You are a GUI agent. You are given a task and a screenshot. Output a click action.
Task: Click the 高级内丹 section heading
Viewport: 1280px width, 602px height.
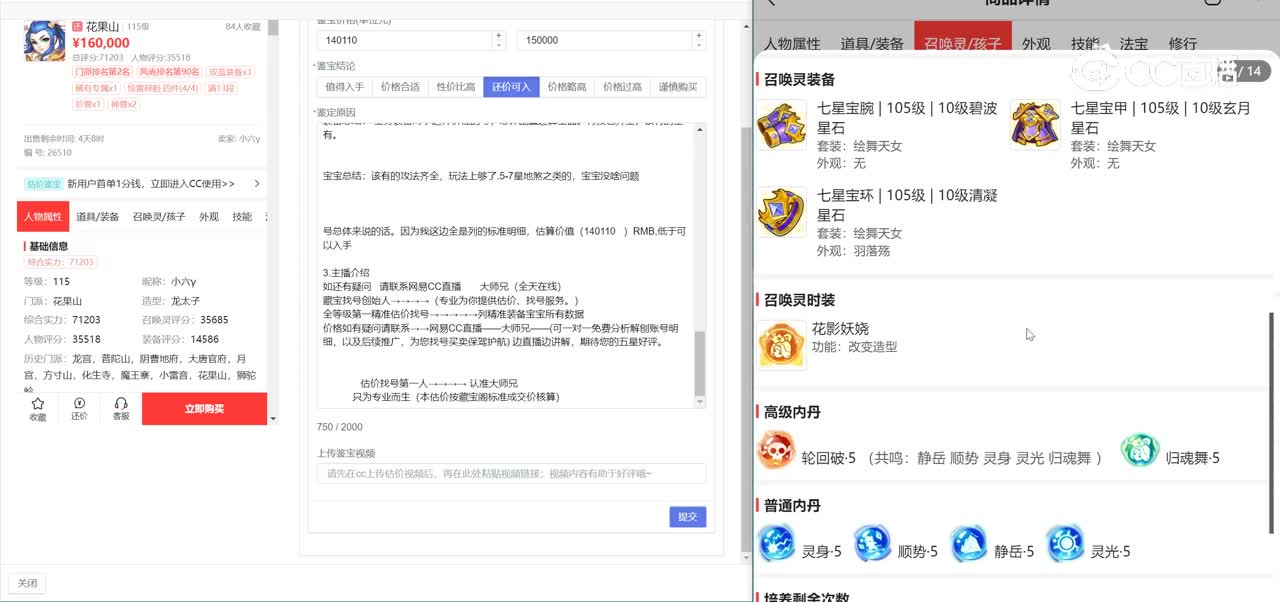792,412
